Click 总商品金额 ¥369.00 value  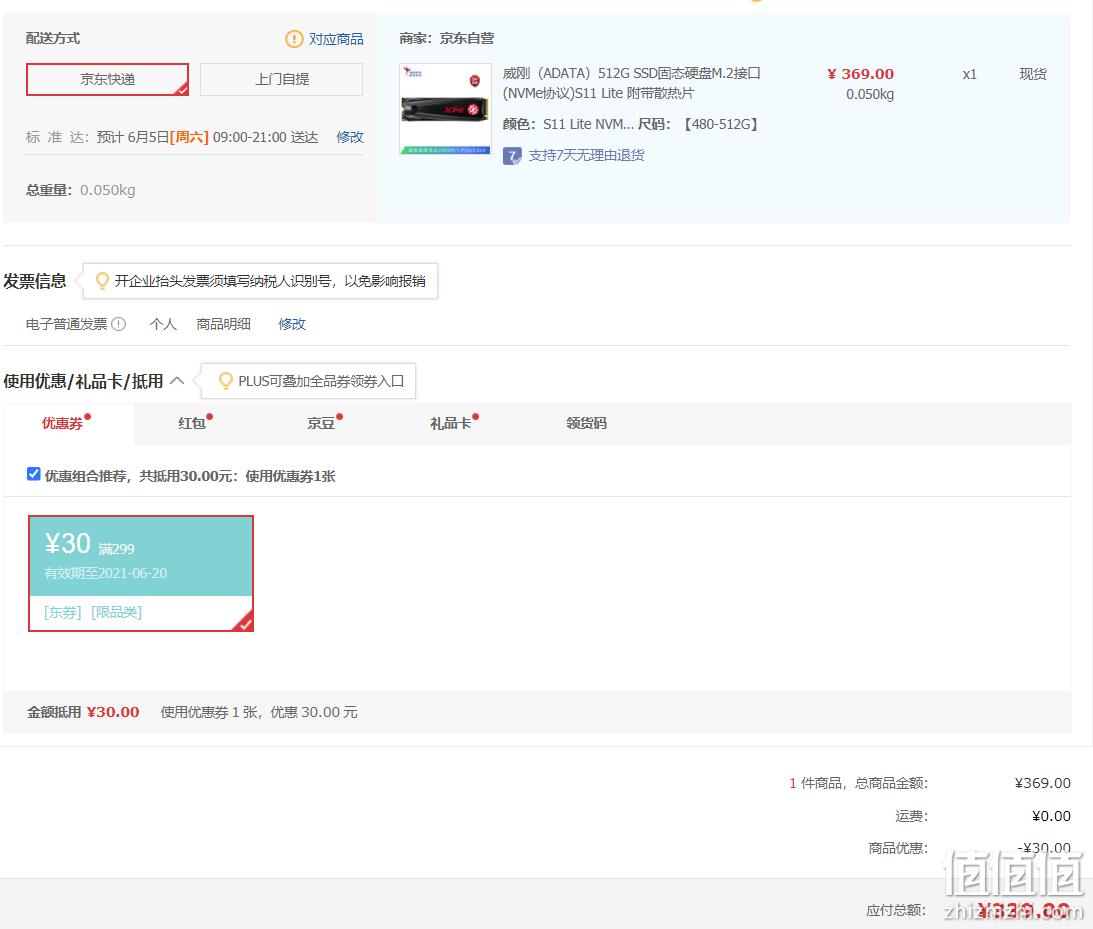click(1043, 783)
